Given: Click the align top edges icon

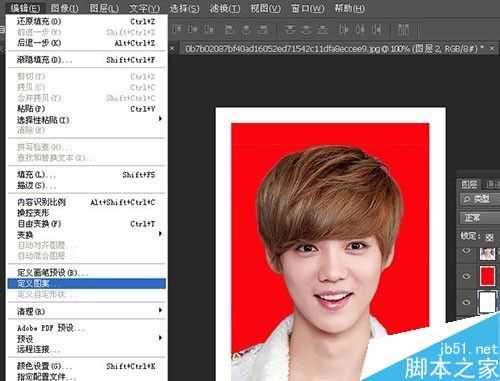Looking at the screenshot, I should coord(176,30).
